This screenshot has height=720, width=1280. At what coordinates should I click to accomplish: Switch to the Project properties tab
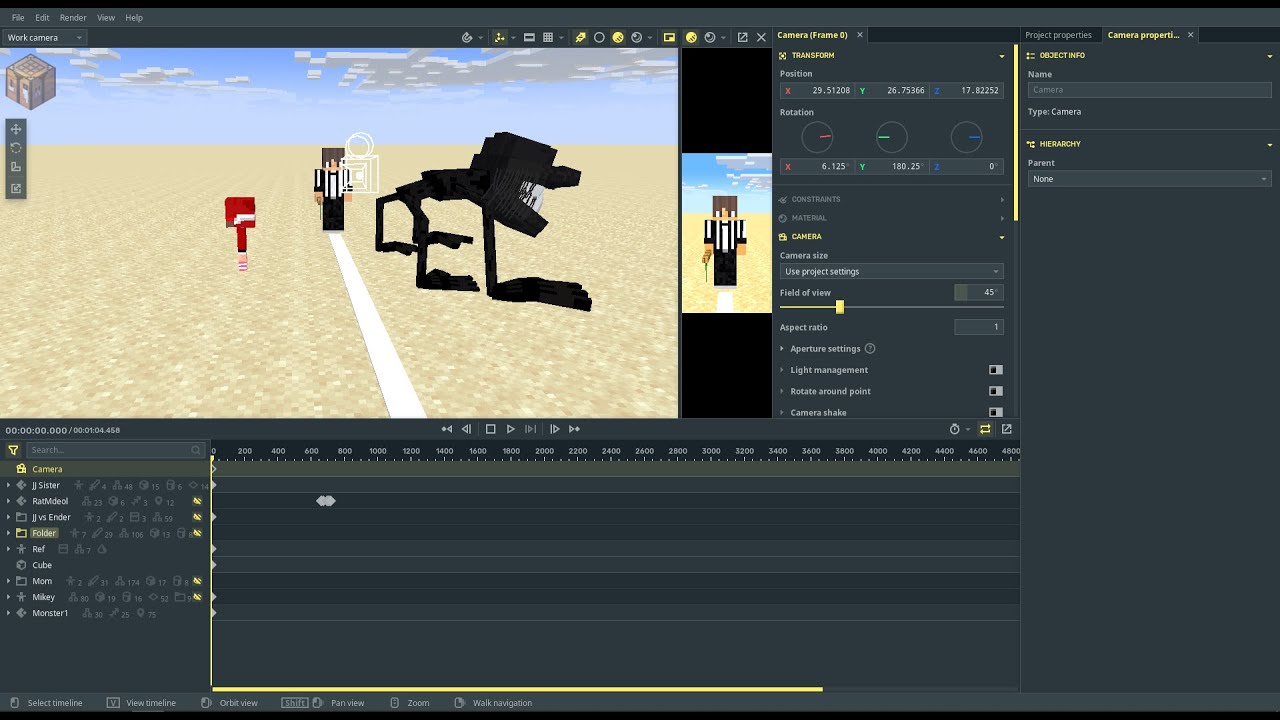(x=1059, y=35)
